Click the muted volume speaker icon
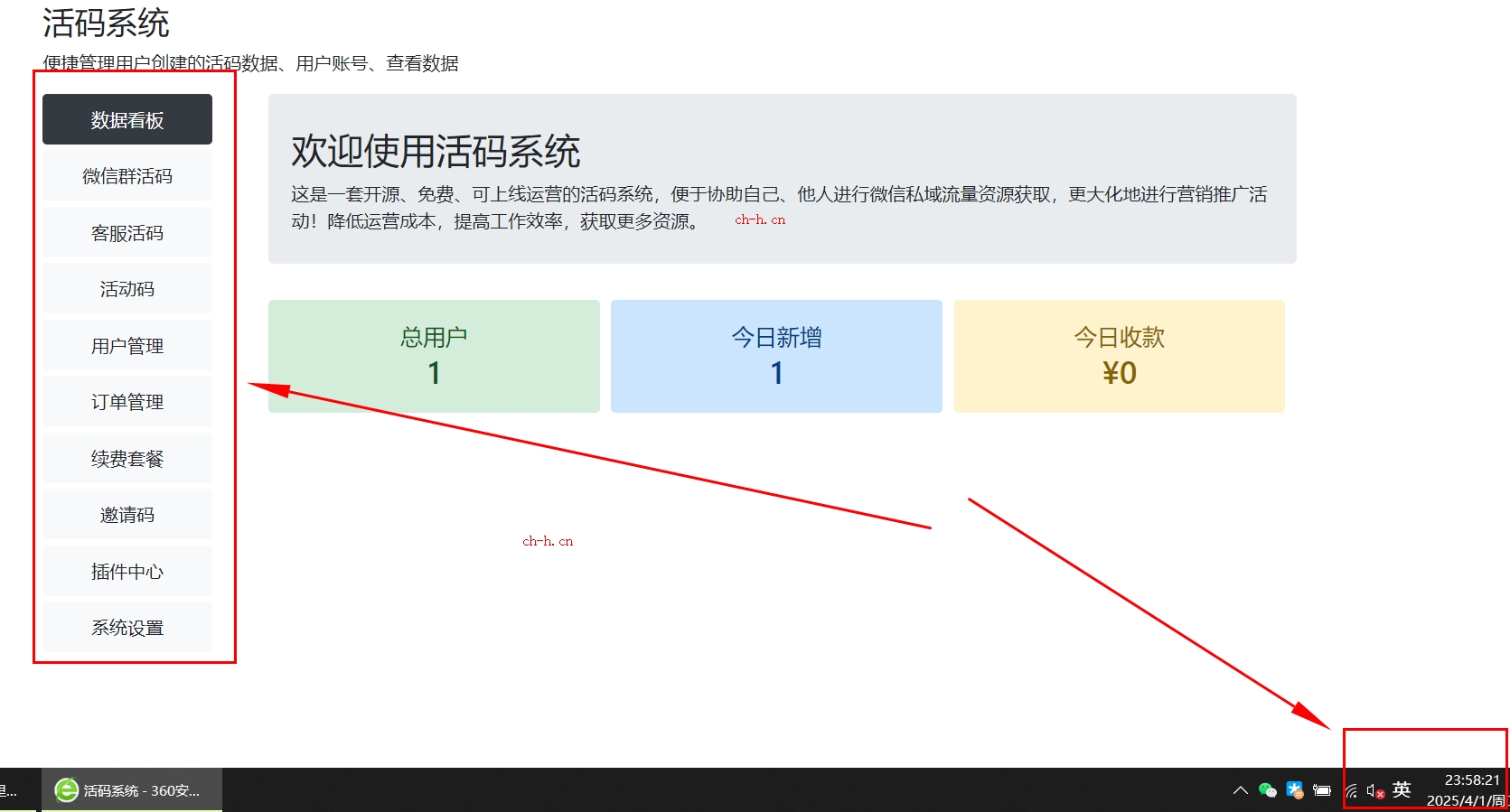The height and width of the screenshot is (812, 1510). tap(1375, 791)
